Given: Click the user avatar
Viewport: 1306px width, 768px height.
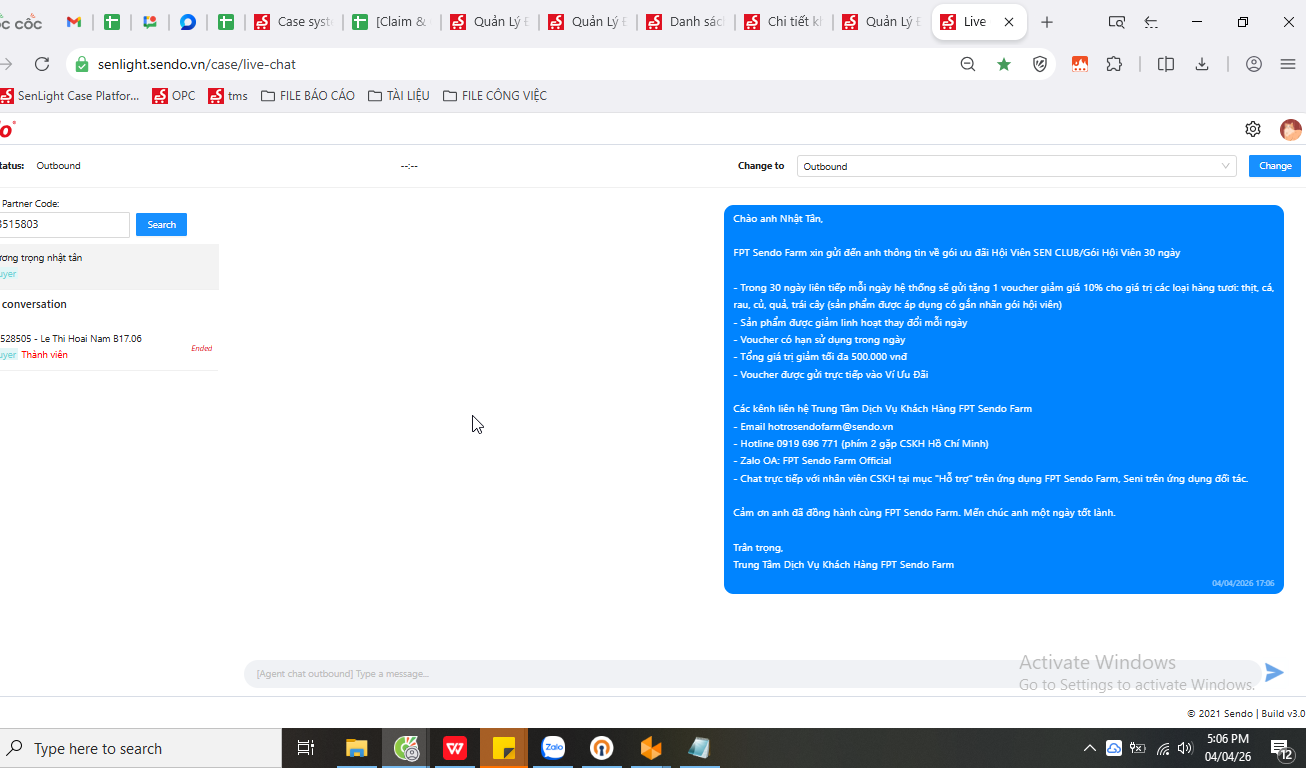Looking at the screenshot, I should click(x=1291, y=130).
